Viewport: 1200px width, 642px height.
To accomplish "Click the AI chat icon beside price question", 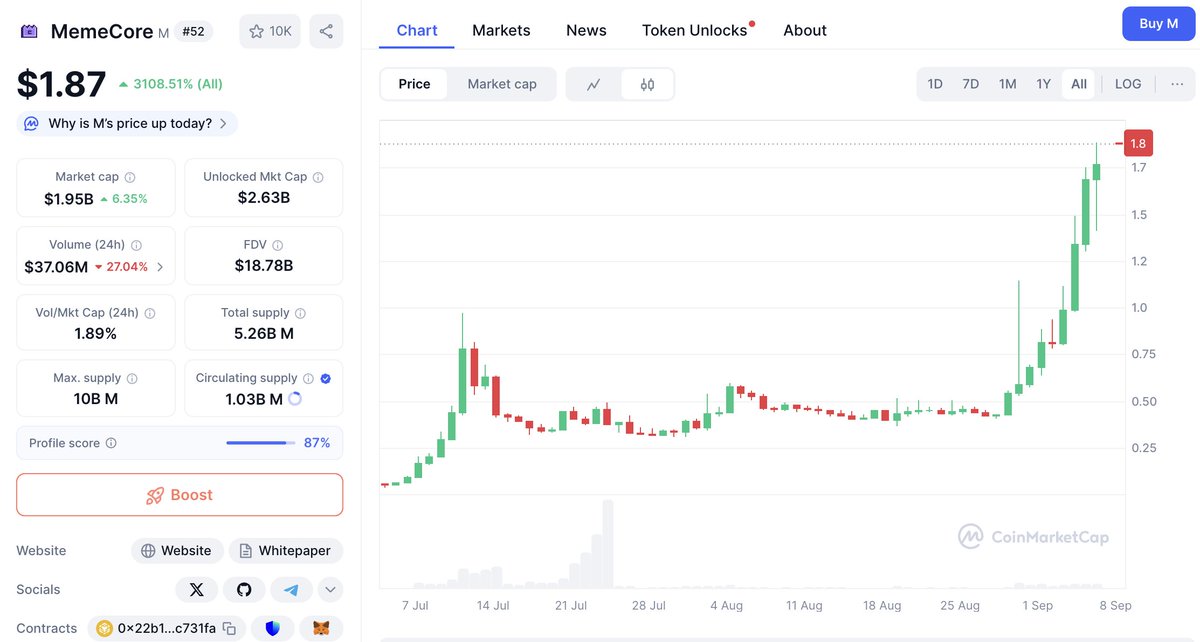I will click(31, 124).
